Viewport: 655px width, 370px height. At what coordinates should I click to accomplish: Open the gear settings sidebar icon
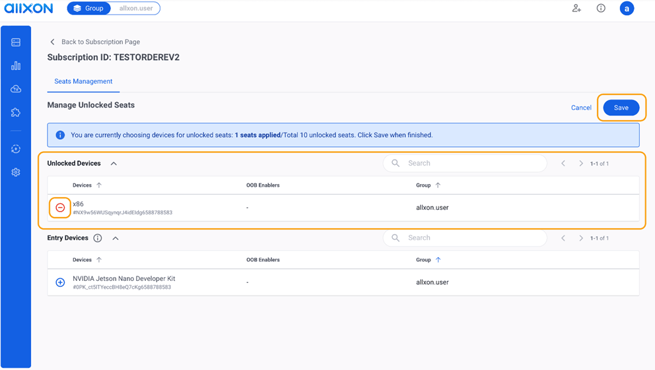coord(16,172)
